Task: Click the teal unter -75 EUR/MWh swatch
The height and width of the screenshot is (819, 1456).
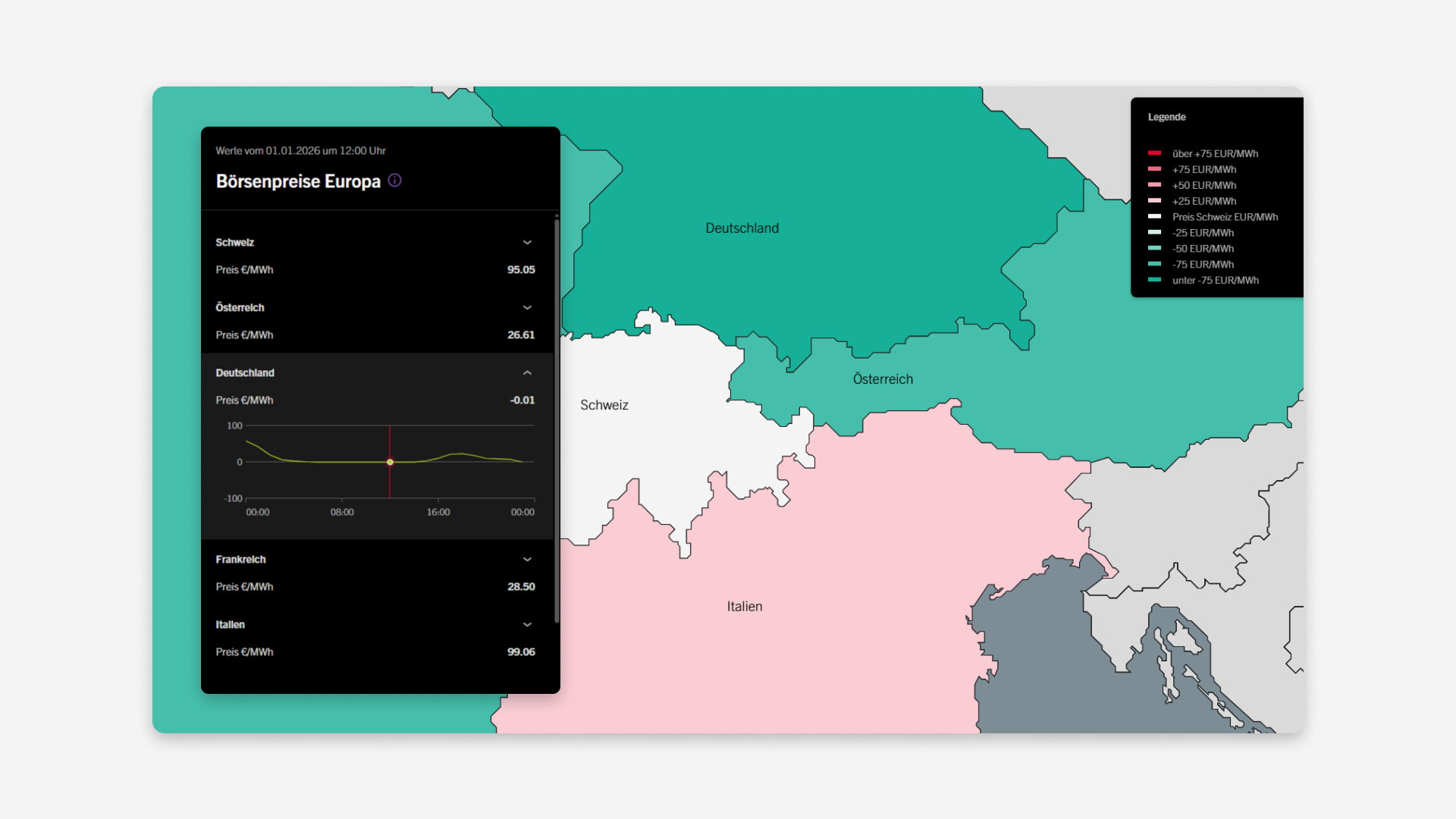Action: [x=1154, y=280]
